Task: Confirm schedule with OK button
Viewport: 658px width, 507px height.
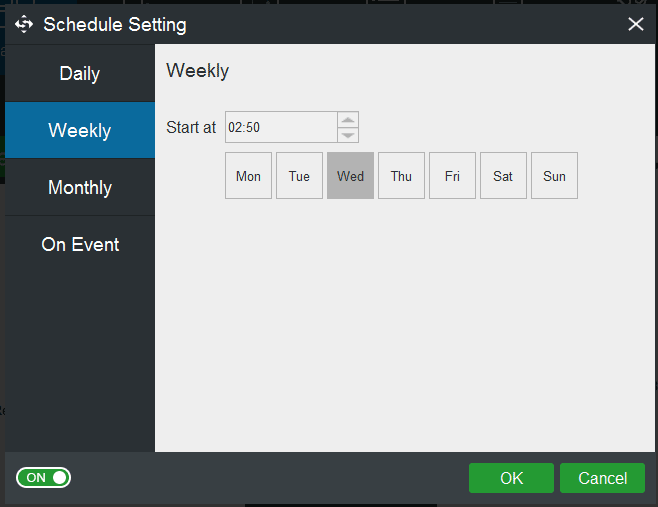Action: tap(511, 478)
